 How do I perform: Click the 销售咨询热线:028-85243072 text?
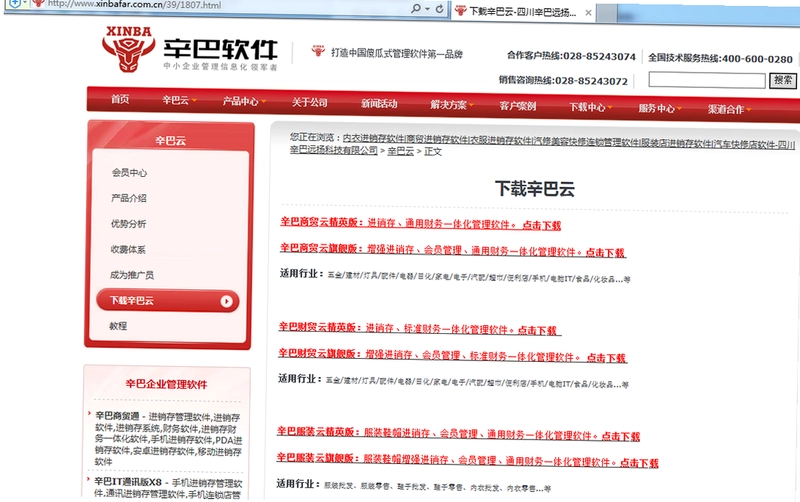click(563, 81)
